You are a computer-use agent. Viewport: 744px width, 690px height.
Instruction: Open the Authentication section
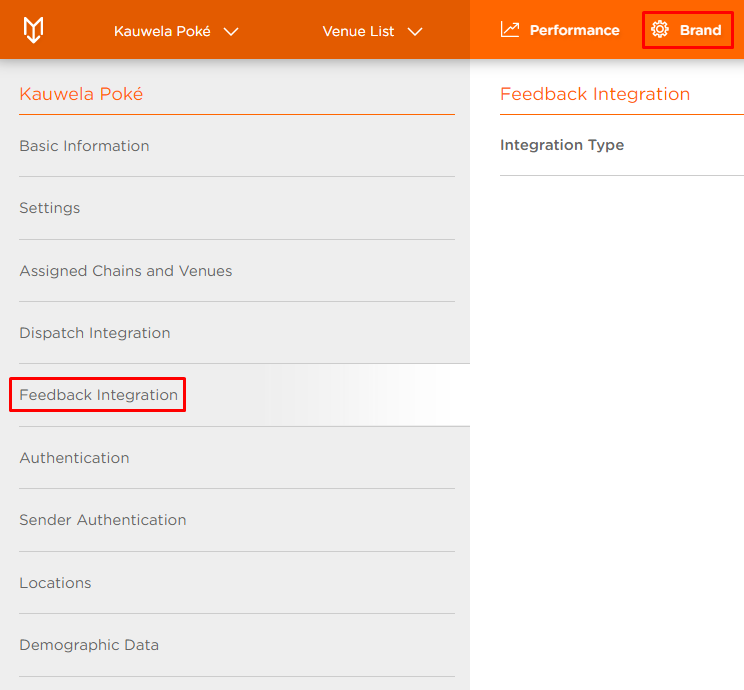click(237, 457)
